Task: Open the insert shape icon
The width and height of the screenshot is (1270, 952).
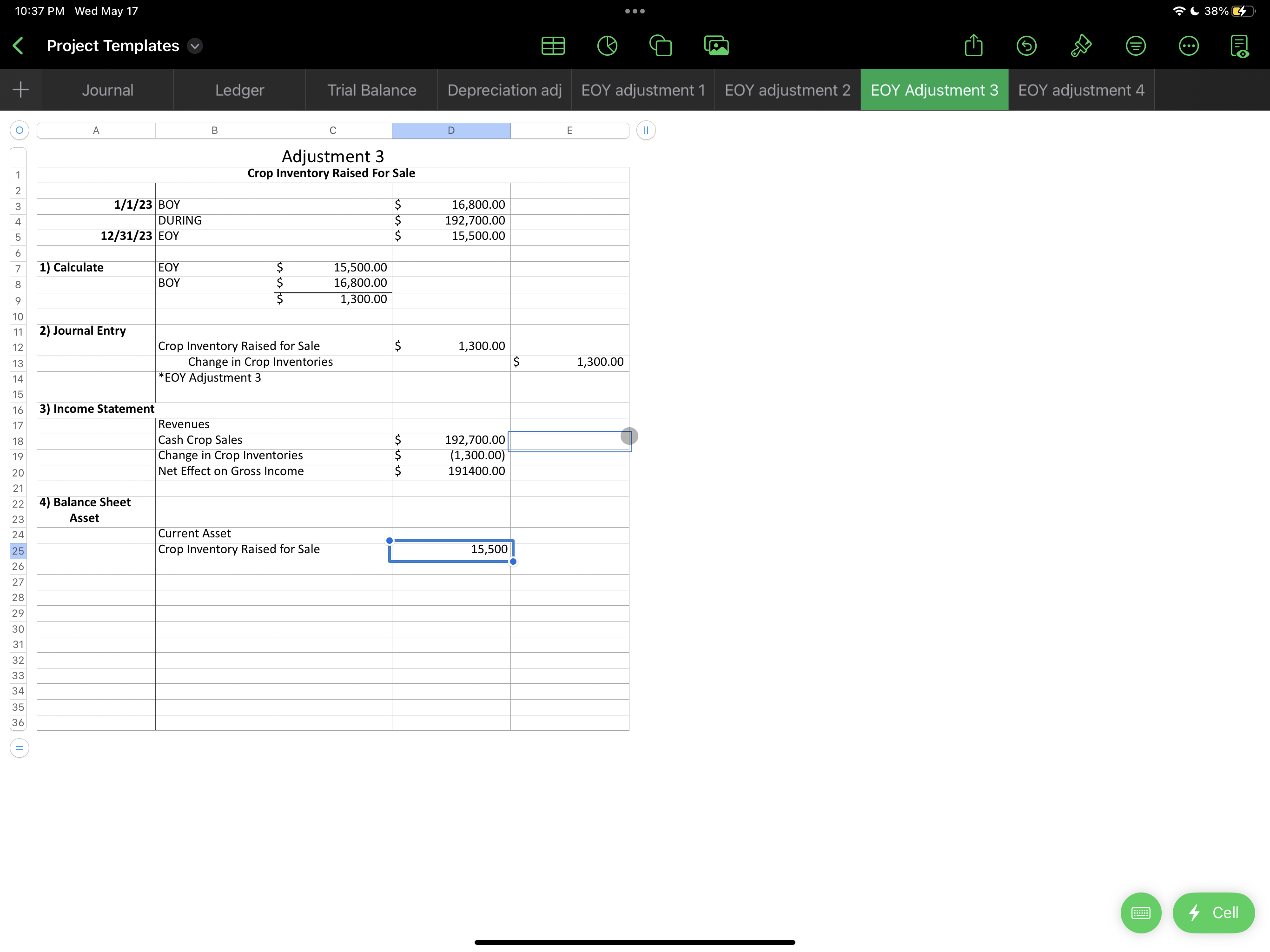Action: click(x=660, y=46)
